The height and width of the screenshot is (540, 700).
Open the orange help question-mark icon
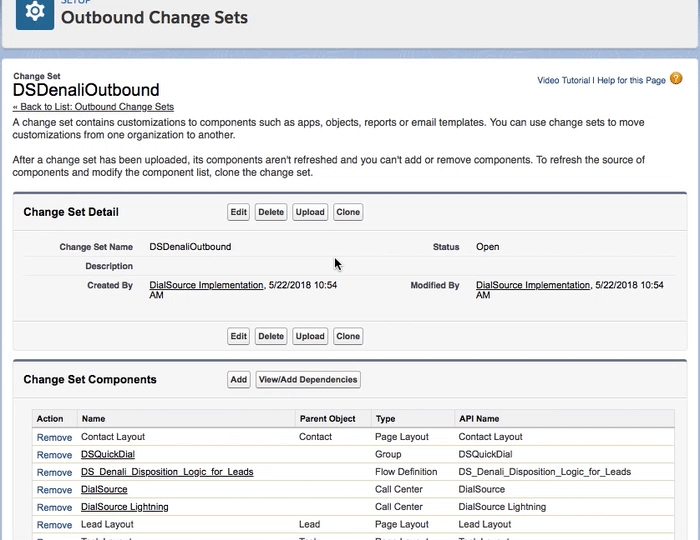[x=676, y=79]
